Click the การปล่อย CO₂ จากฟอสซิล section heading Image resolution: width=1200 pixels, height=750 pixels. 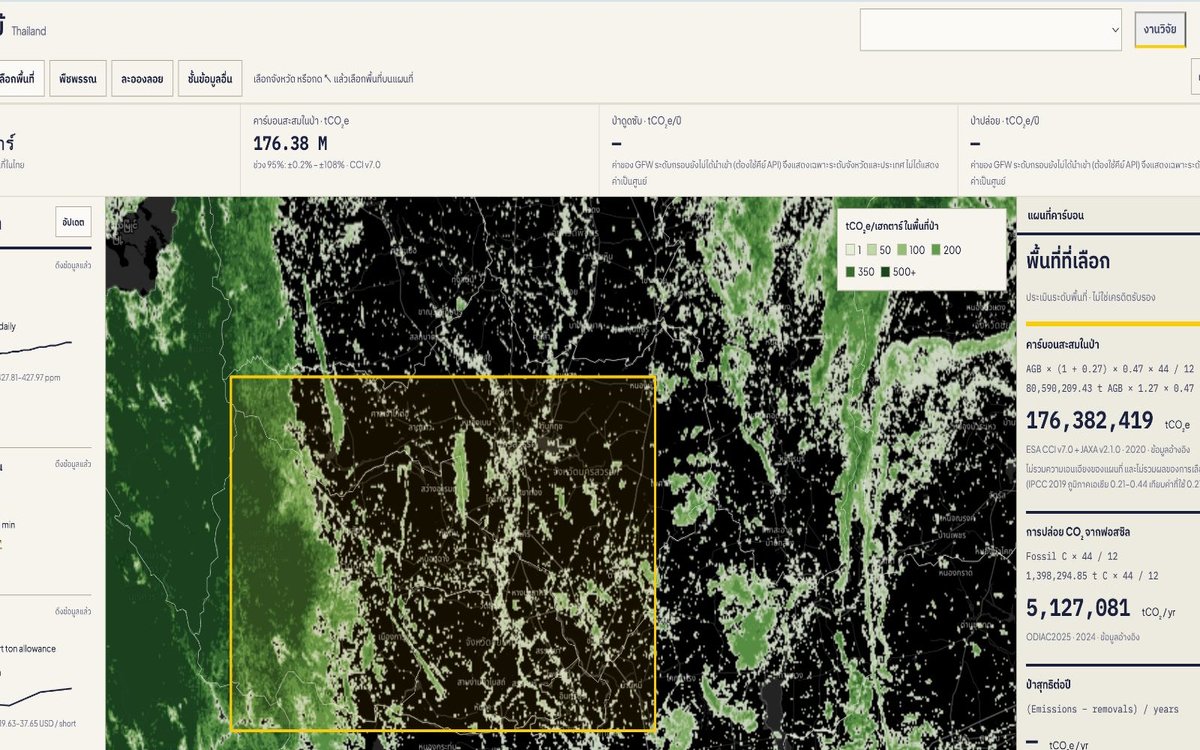pos(1078,532)
